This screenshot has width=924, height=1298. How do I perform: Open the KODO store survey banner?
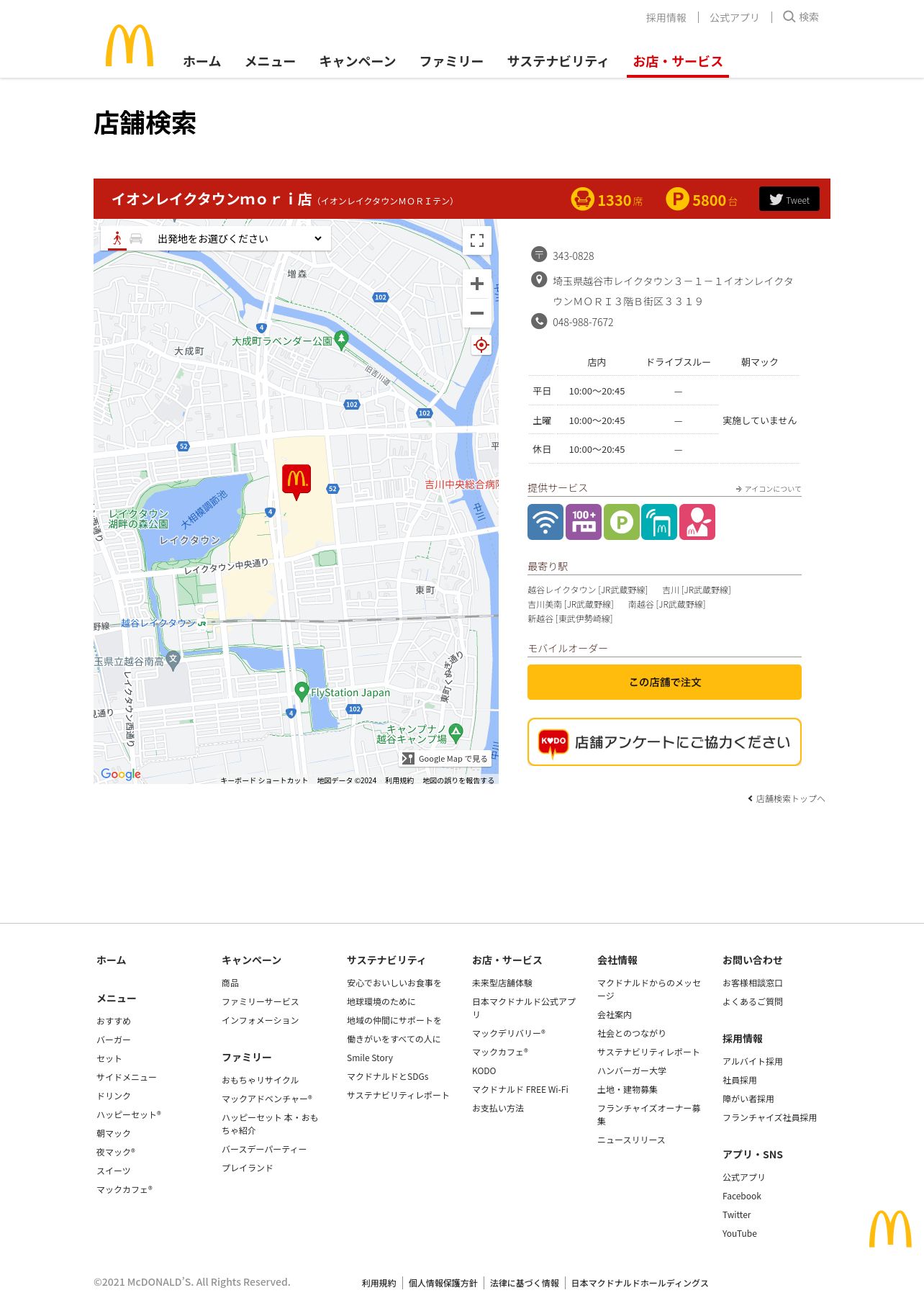click(664, 742)
